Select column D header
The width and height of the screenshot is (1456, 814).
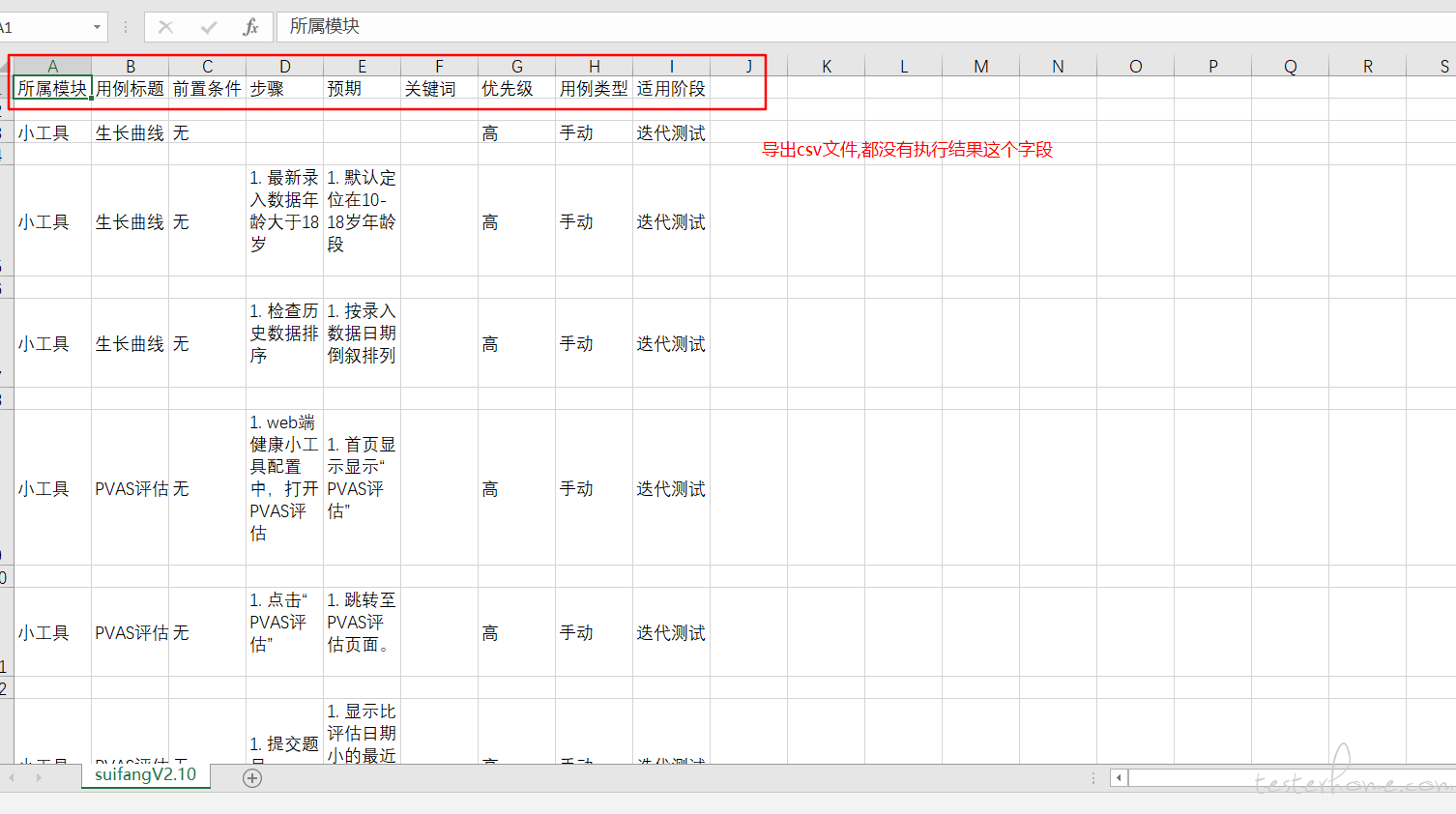click(285, 66)
